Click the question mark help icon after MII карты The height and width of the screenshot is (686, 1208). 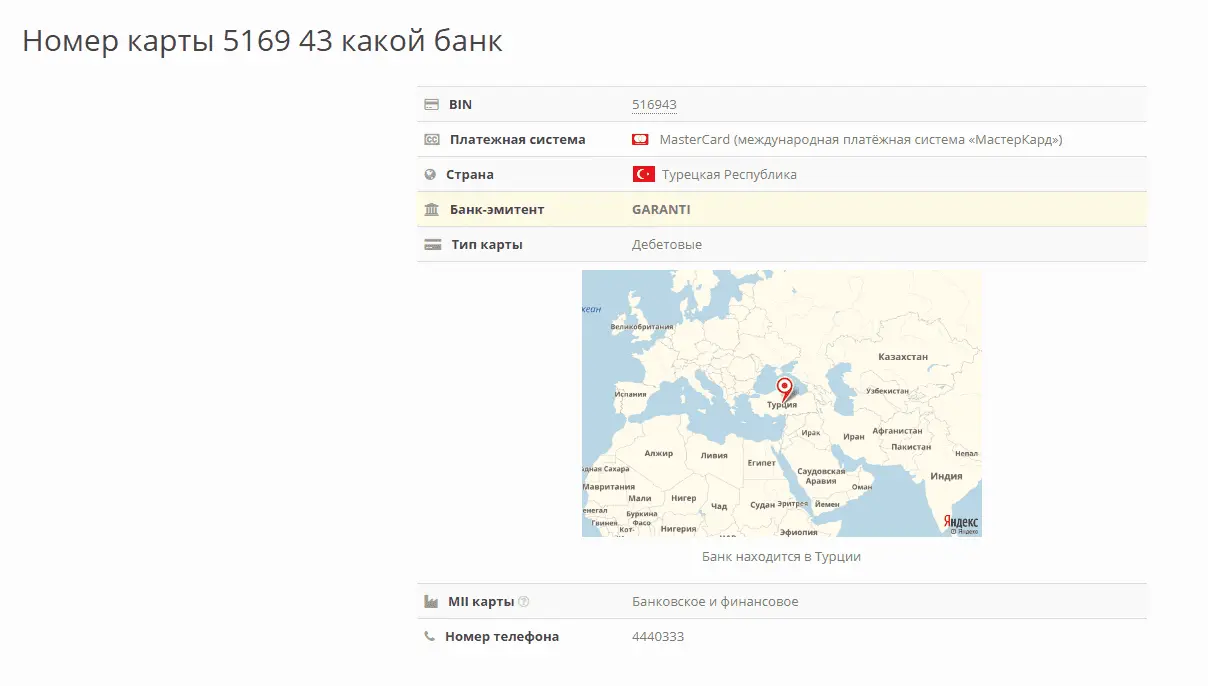tap(524, 602)
